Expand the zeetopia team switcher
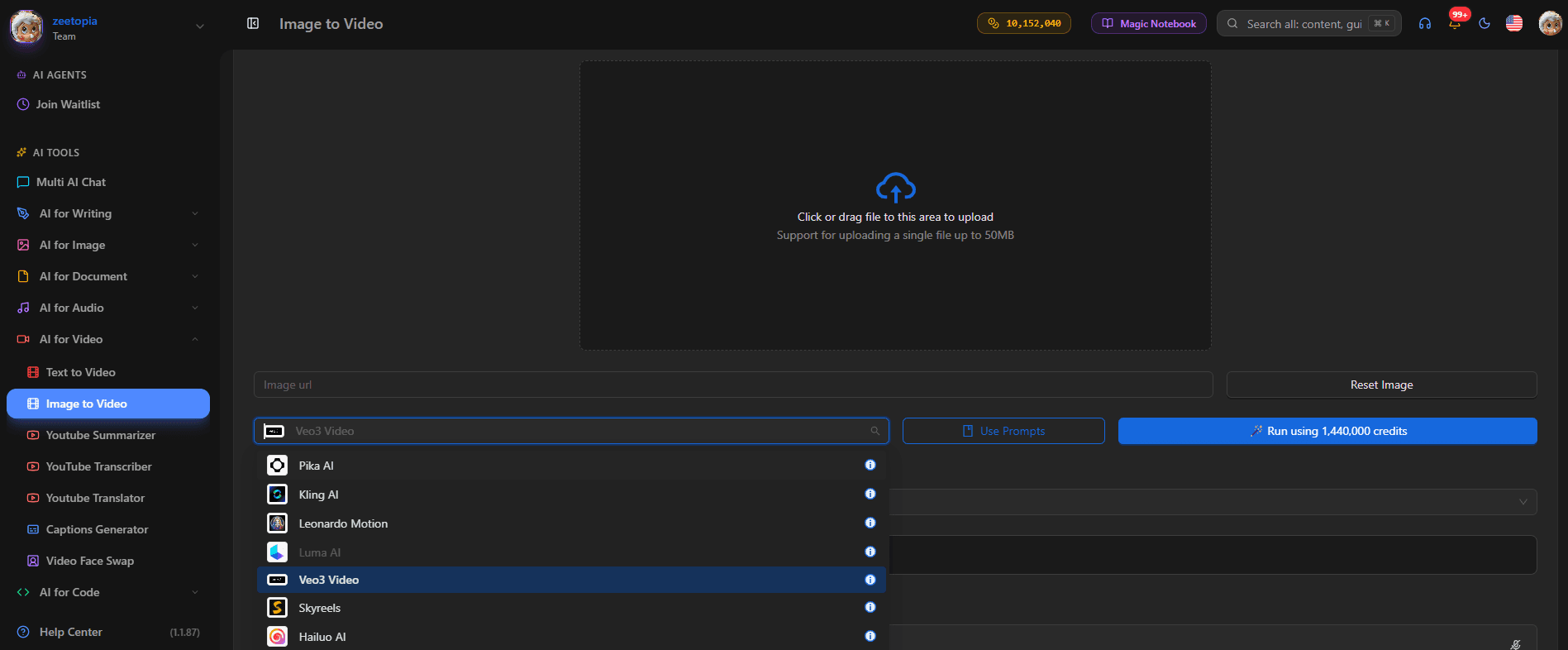 pyautogui.click(x=199, y=26)
